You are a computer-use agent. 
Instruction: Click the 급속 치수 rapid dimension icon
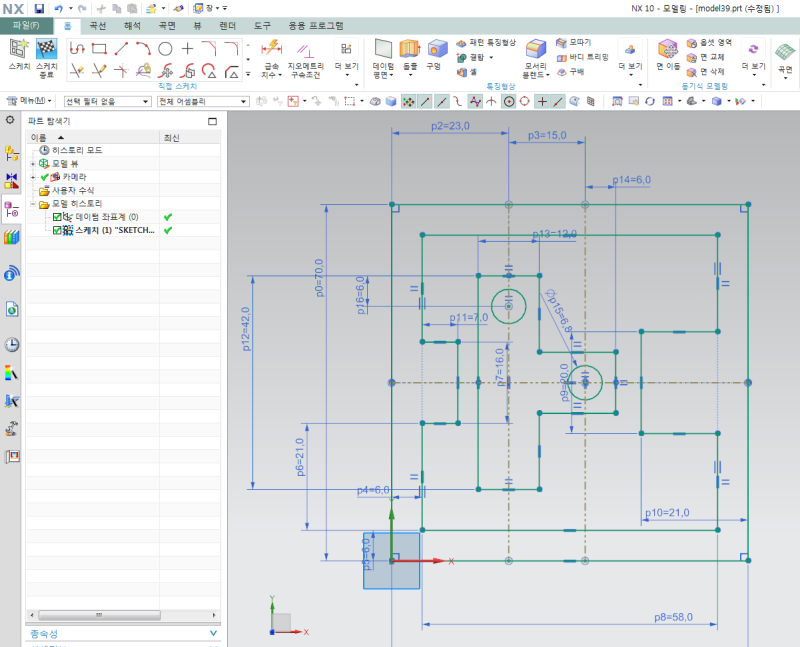tap(270, 48)
